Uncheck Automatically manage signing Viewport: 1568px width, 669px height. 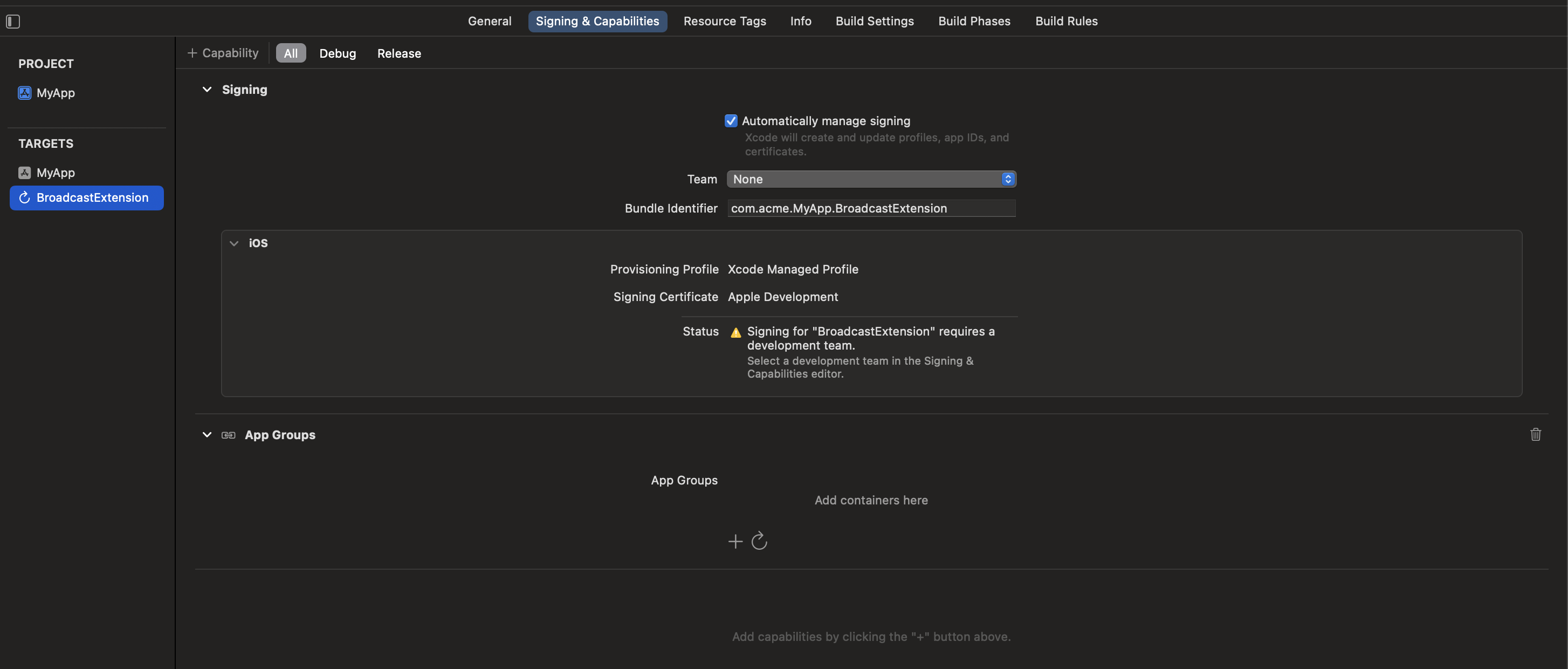(731, 121)
